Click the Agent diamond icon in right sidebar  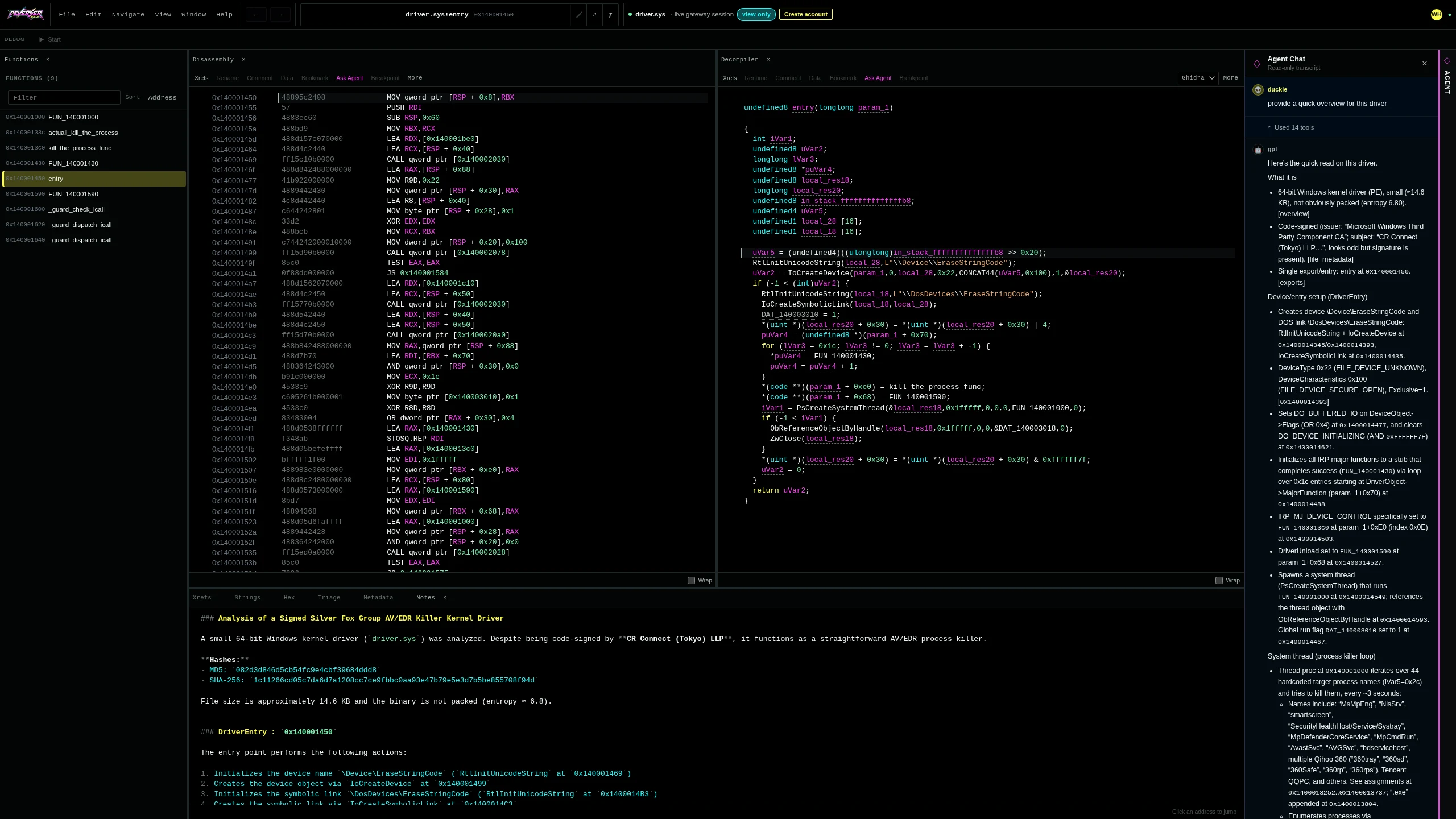point(1447,61)
